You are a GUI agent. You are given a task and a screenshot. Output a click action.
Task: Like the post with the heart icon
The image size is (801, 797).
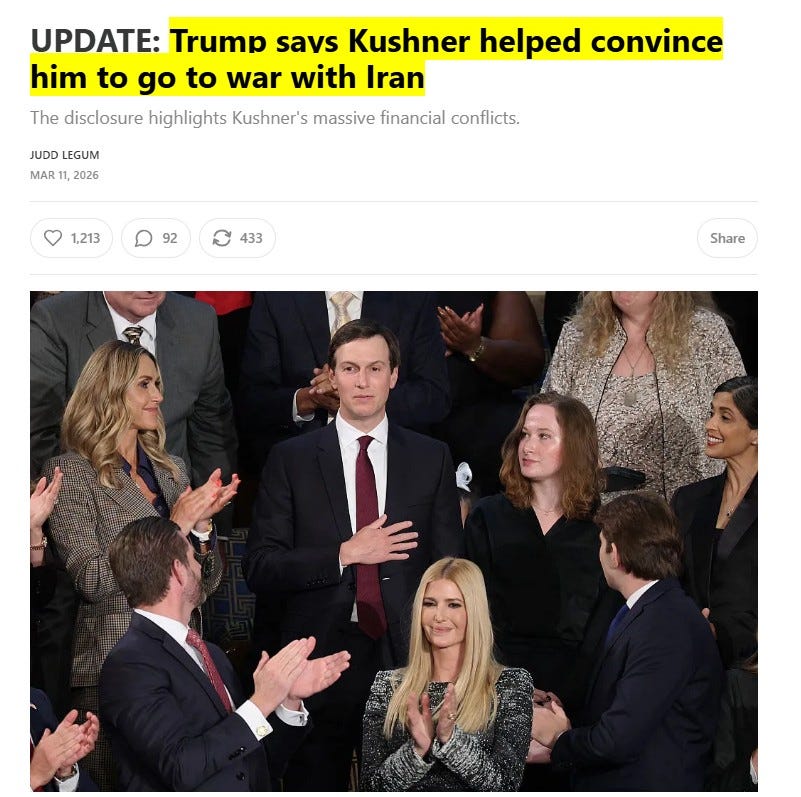[x=53, y=238]
